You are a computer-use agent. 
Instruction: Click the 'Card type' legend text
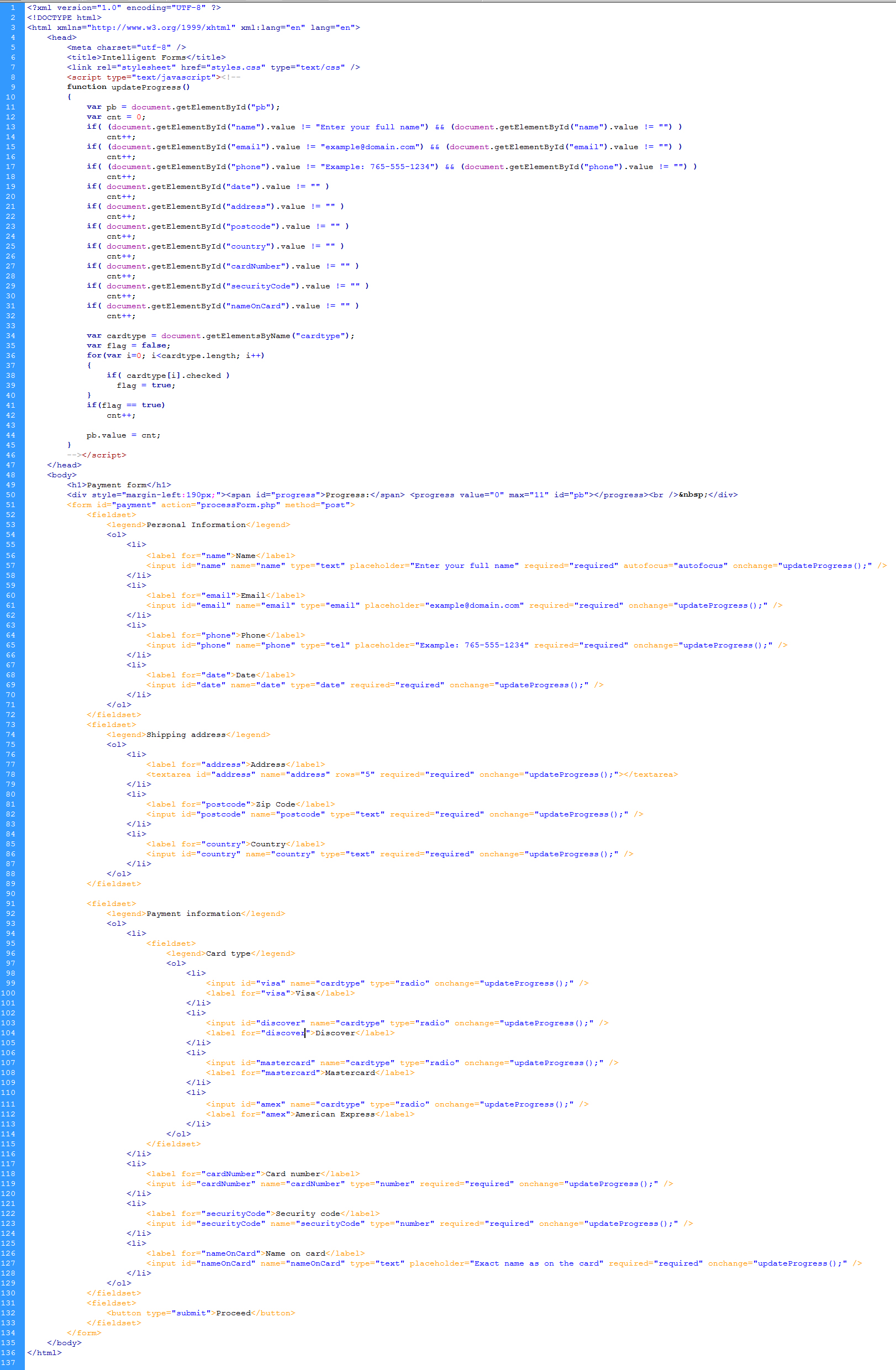pyautogui.click(x=229, y=954)
